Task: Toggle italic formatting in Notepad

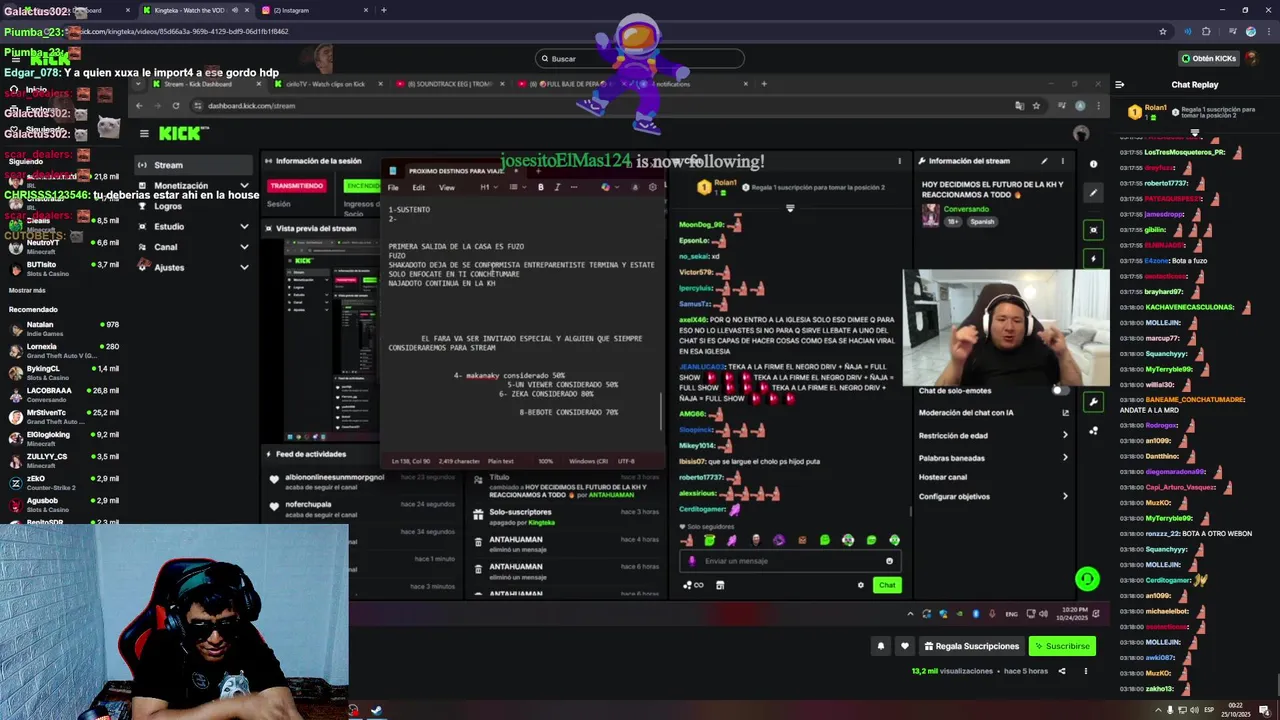Action: point(557,187)
